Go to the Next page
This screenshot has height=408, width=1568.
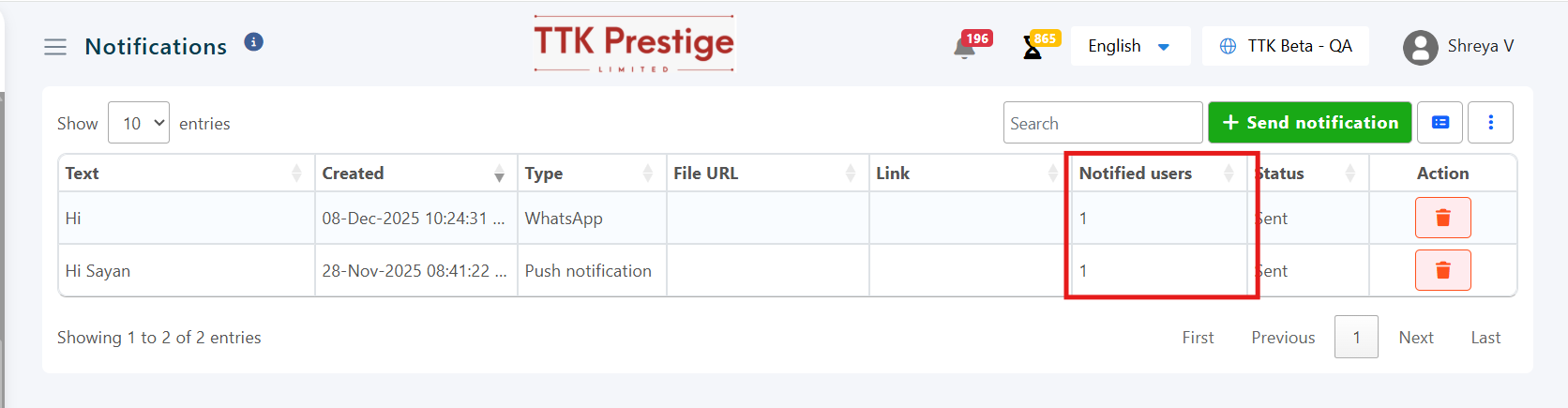[x=1416, y=338]
